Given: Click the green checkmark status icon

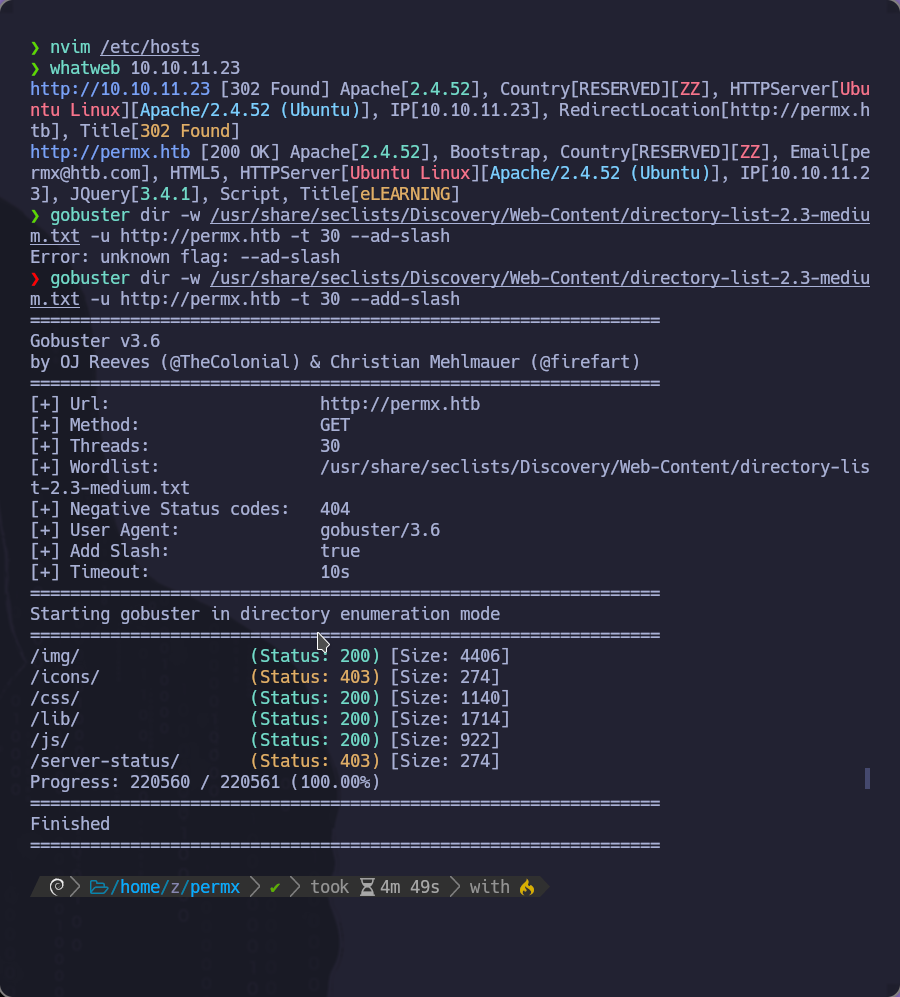Looking at the screenshot, I should (x=275, y=887).
